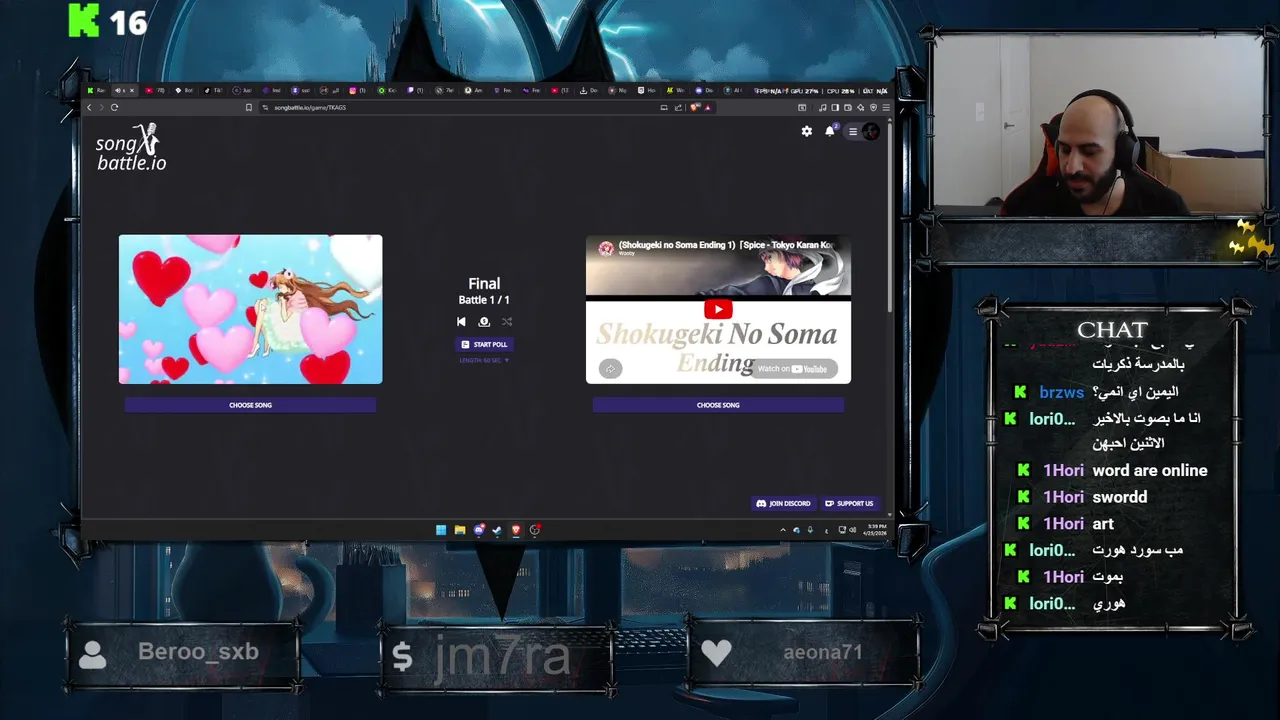
Task: Click the page vertical scrollbar
Action: pyautogui.click(x=888, y=220)
